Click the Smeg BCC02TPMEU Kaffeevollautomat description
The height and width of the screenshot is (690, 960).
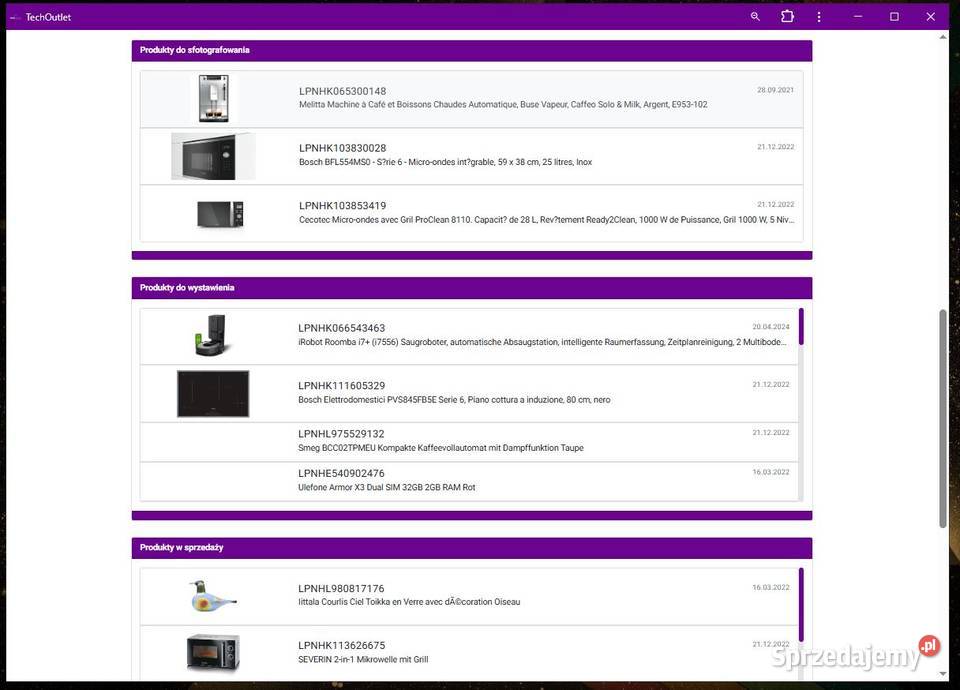point(441,448)
